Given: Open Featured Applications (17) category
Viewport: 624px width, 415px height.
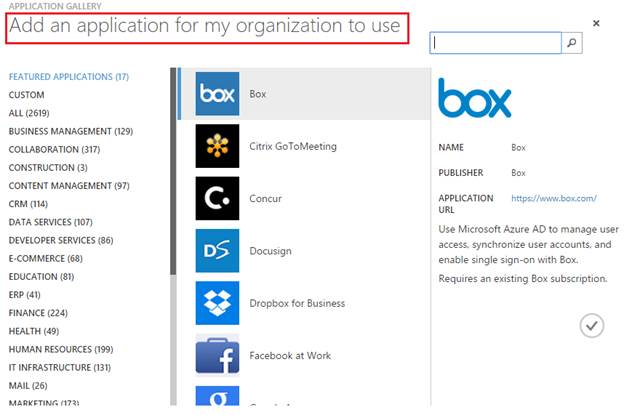Looking at the screenshot, I should pyautogui.click(x=69, y=76).
